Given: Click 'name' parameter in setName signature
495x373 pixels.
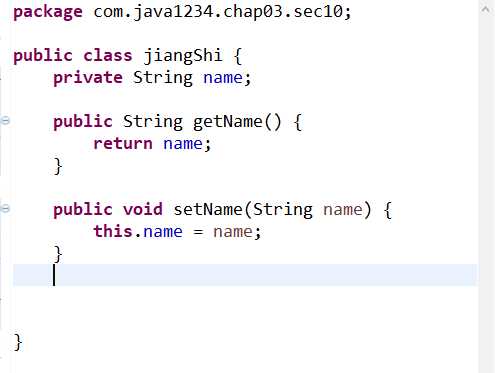Looking at the screenshot, I should [343, 209].
